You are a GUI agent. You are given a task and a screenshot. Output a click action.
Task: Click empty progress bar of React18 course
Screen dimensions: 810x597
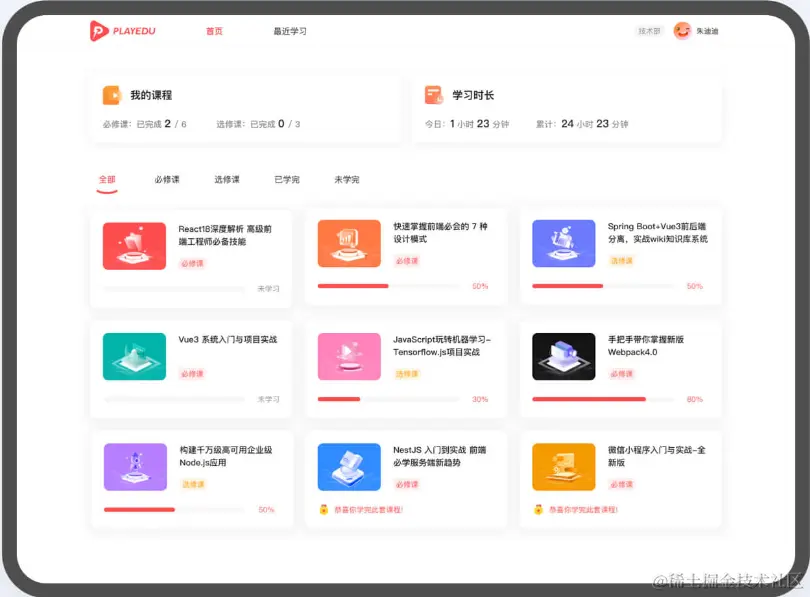coord(174,289)
